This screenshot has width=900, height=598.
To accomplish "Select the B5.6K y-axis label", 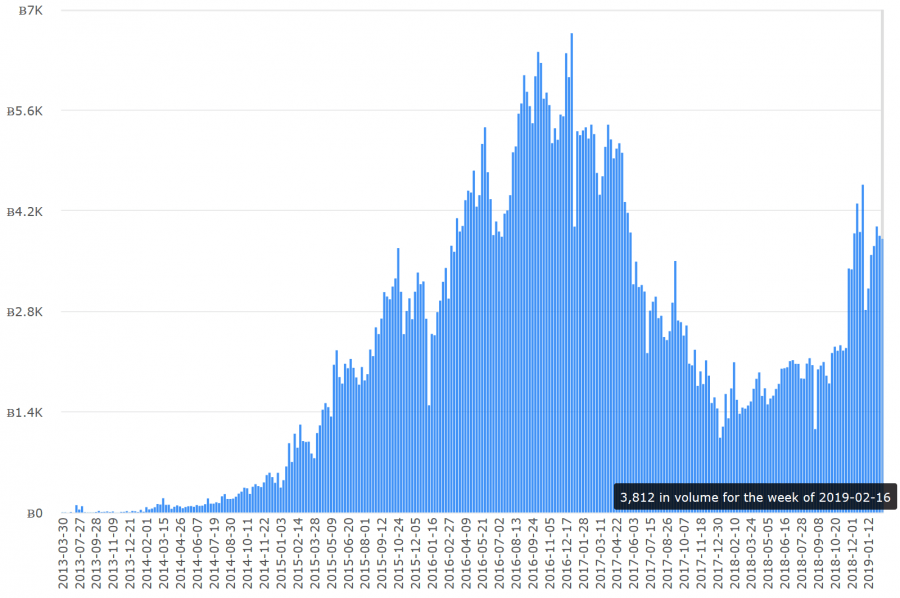I will pyautogui.click(x=25, y=111).
